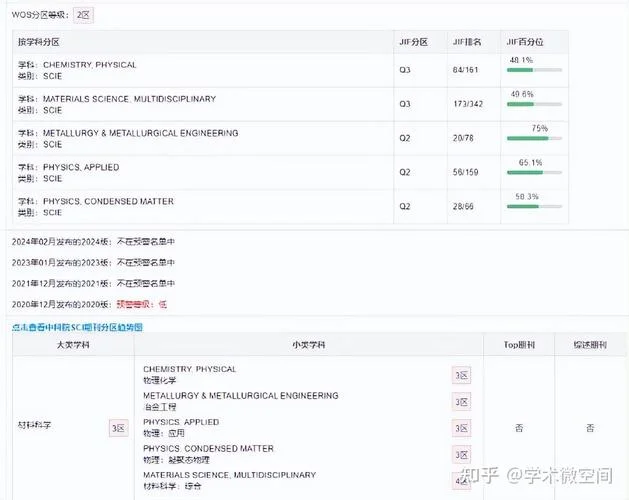
Task: Click the 3区 badge for CHEMISTRY, PHYSICAL 物理化学
Action: pos(461,375)
